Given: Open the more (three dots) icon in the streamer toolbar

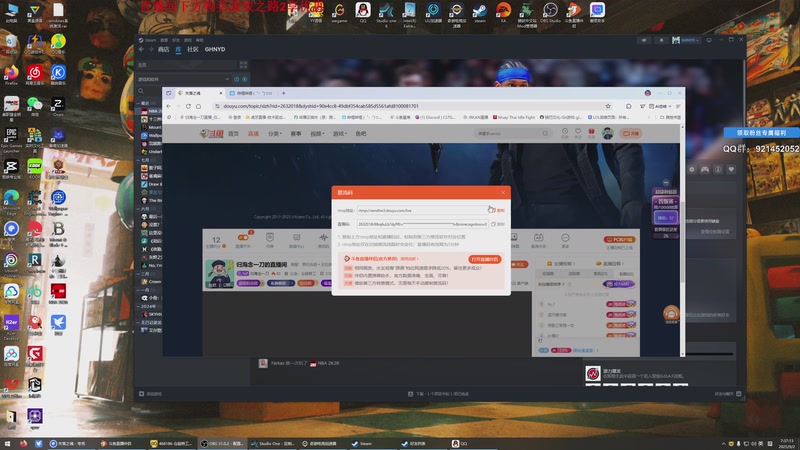Looking at the screenshot, I should click(x=565, y=238).
